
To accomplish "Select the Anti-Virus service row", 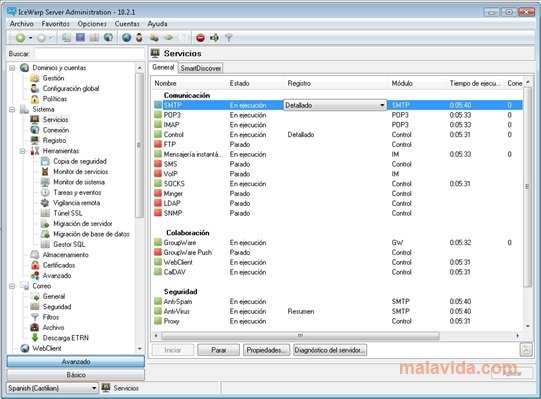I will 338,311.
